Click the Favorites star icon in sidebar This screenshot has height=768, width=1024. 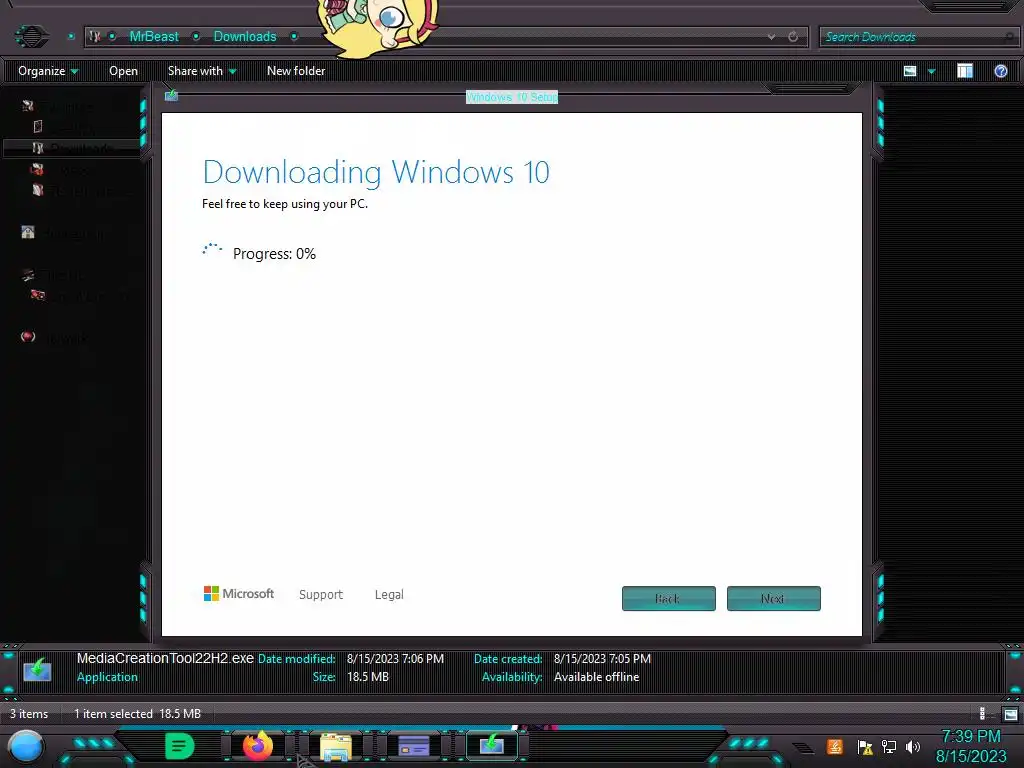tap(27, 105)
